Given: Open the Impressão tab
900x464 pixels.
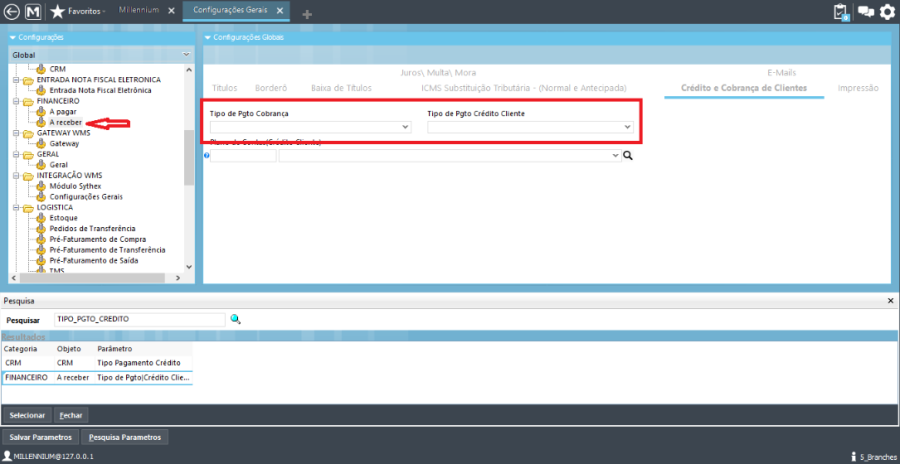Looking at the screenshot, I should click(858, 88).
